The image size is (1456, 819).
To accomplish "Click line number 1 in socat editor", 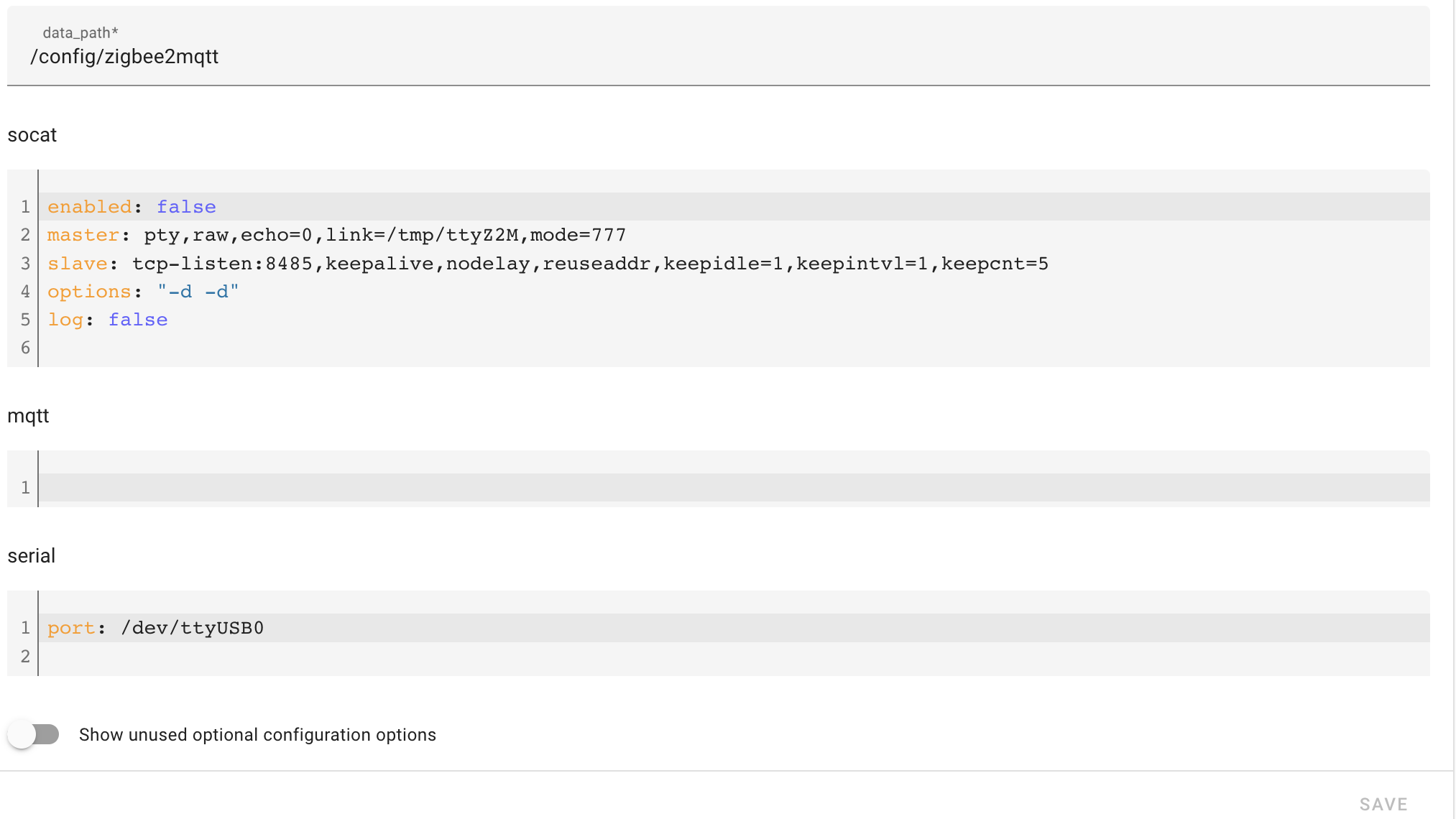I will (25, 206).
